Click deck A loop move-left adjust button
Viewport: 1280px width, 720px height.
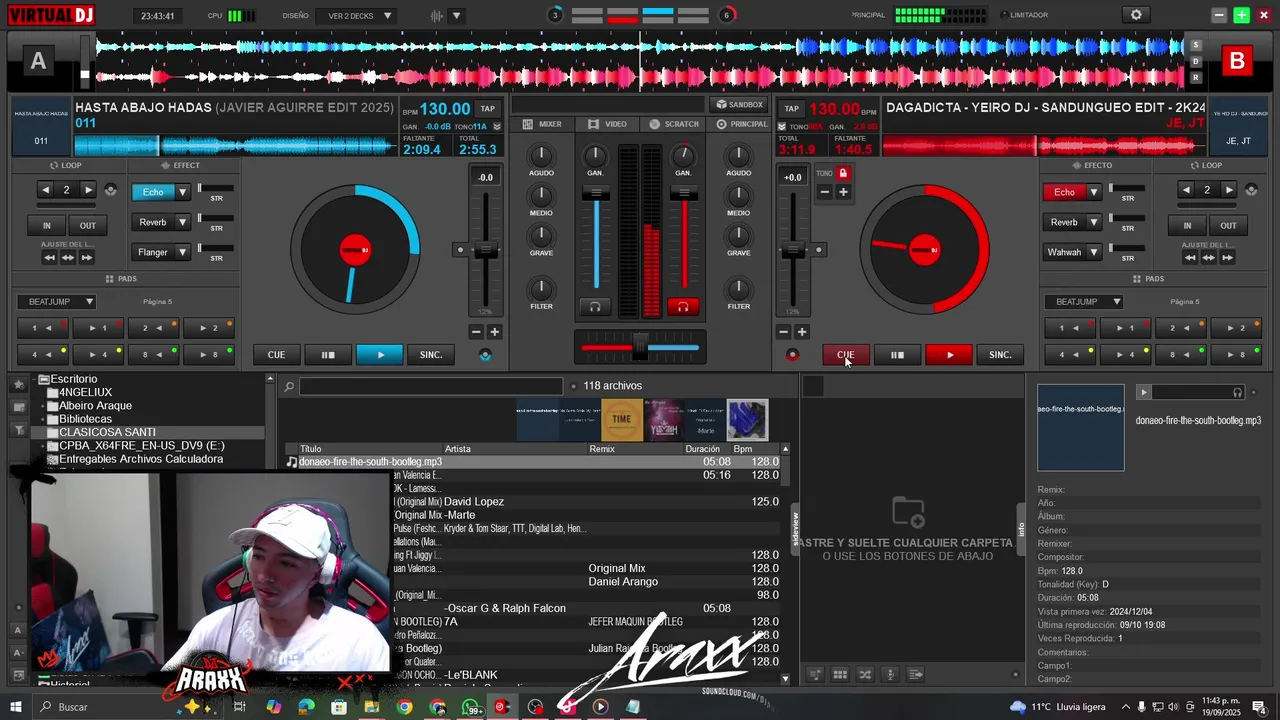point(49,258)
